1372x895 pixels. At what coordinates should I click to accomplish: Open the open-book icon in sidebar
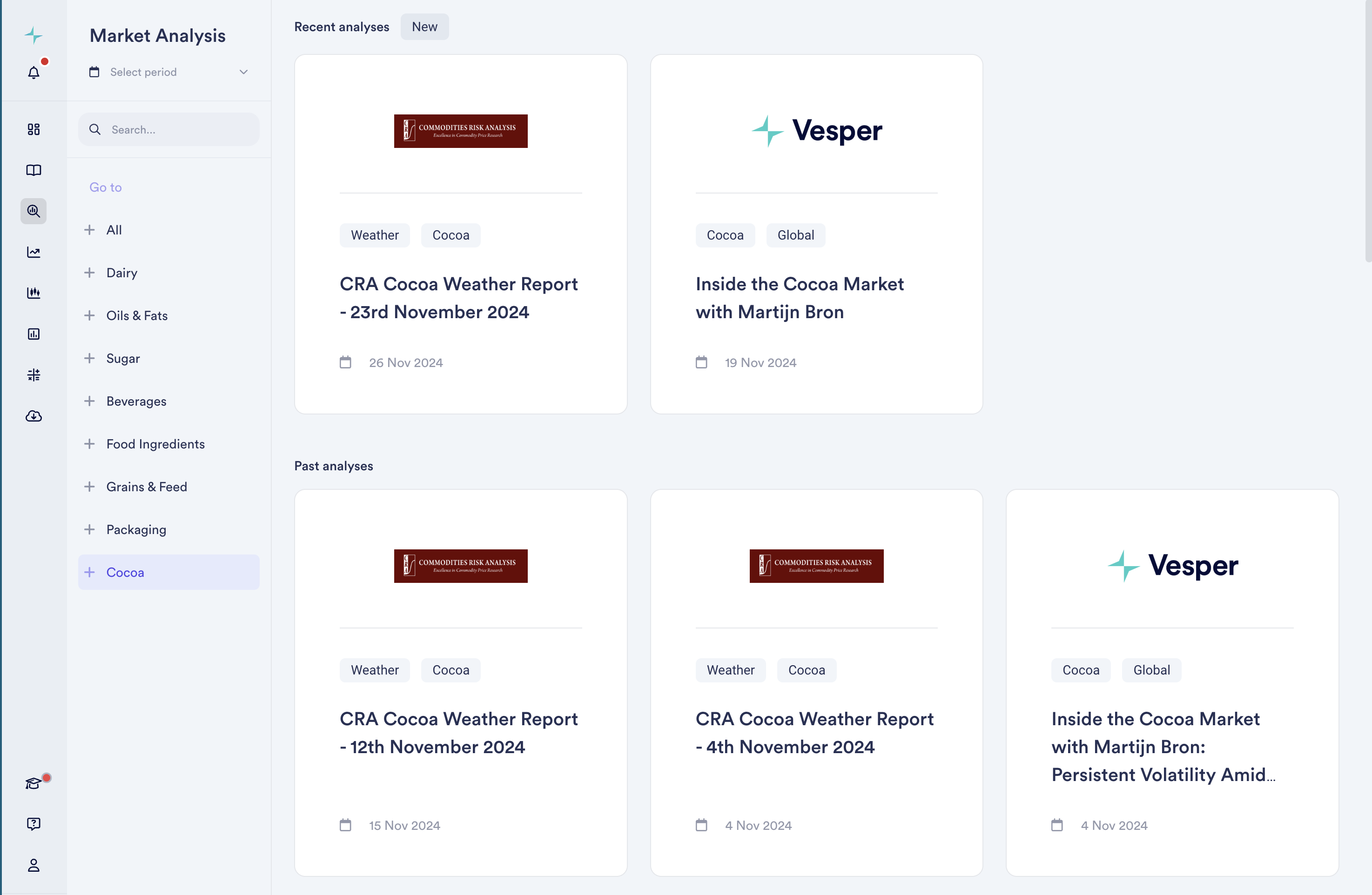click(34, 170)
